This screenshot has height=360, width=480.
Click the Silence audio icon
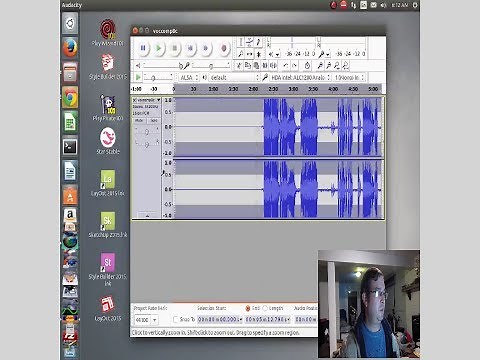click(274, 65)
